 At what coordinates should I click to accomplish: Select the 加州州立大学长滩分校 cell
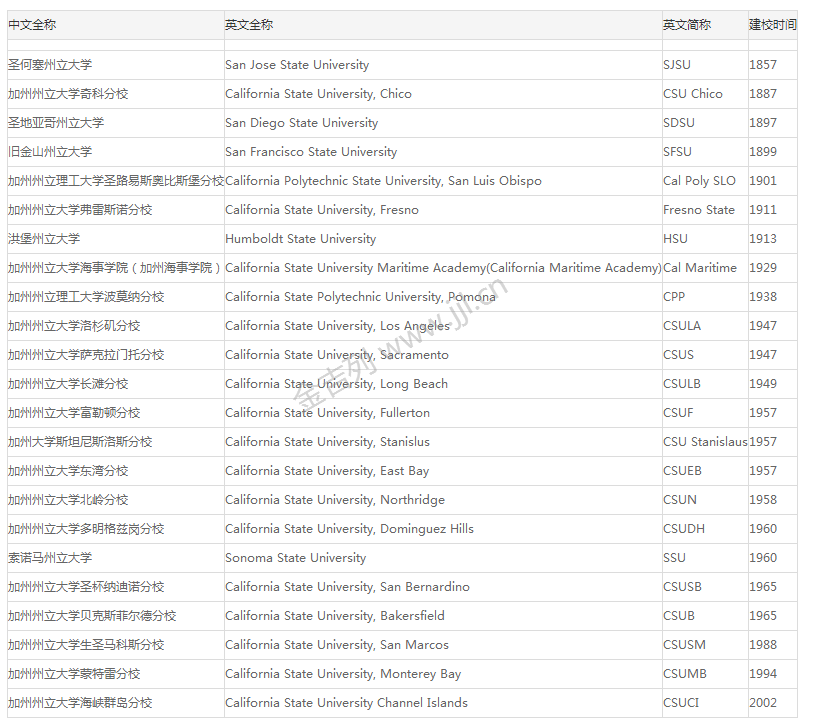[x=68, y=384]
